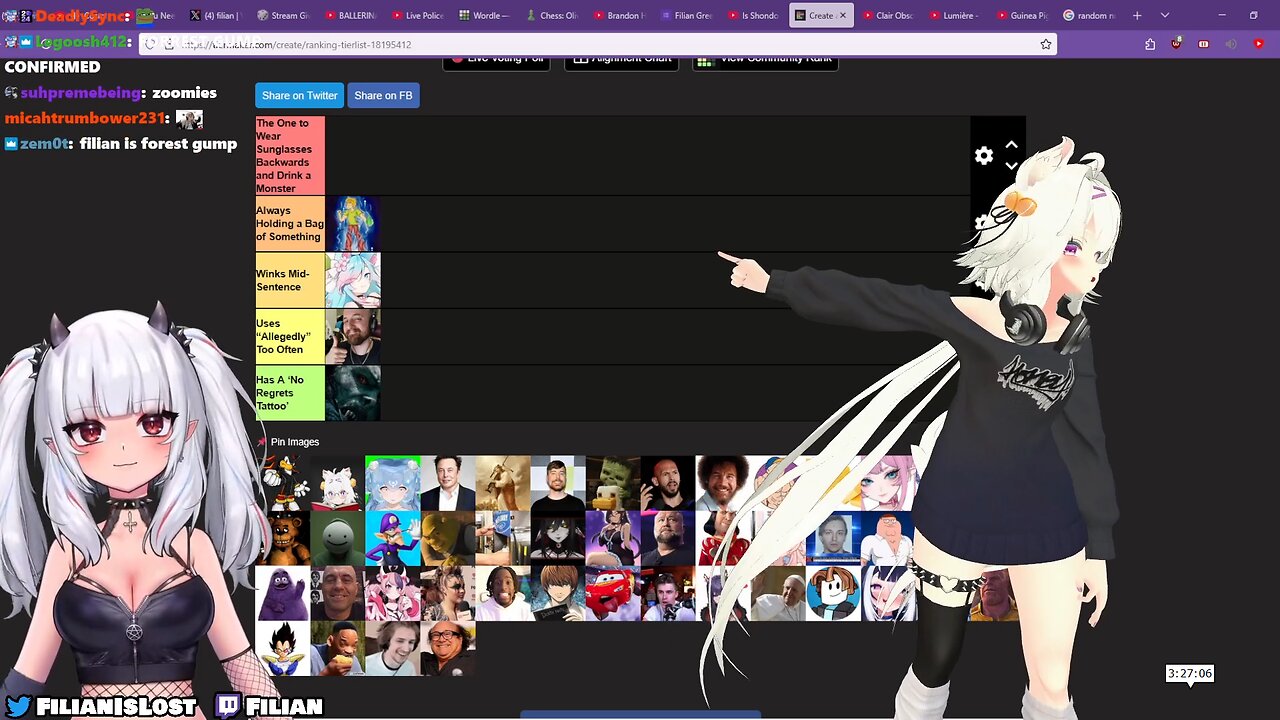Screen dimensions: 1280x720
Task: Select Vegeta image
Action: (x=282, y=648)
